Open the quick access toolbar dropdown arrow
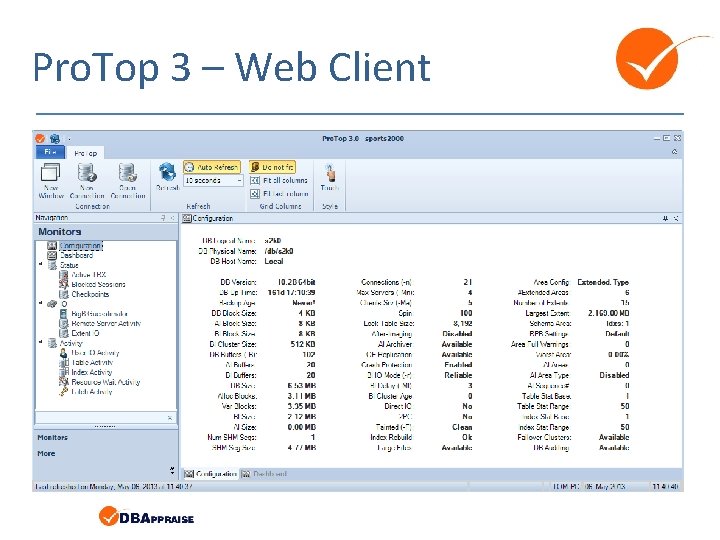 69,139
